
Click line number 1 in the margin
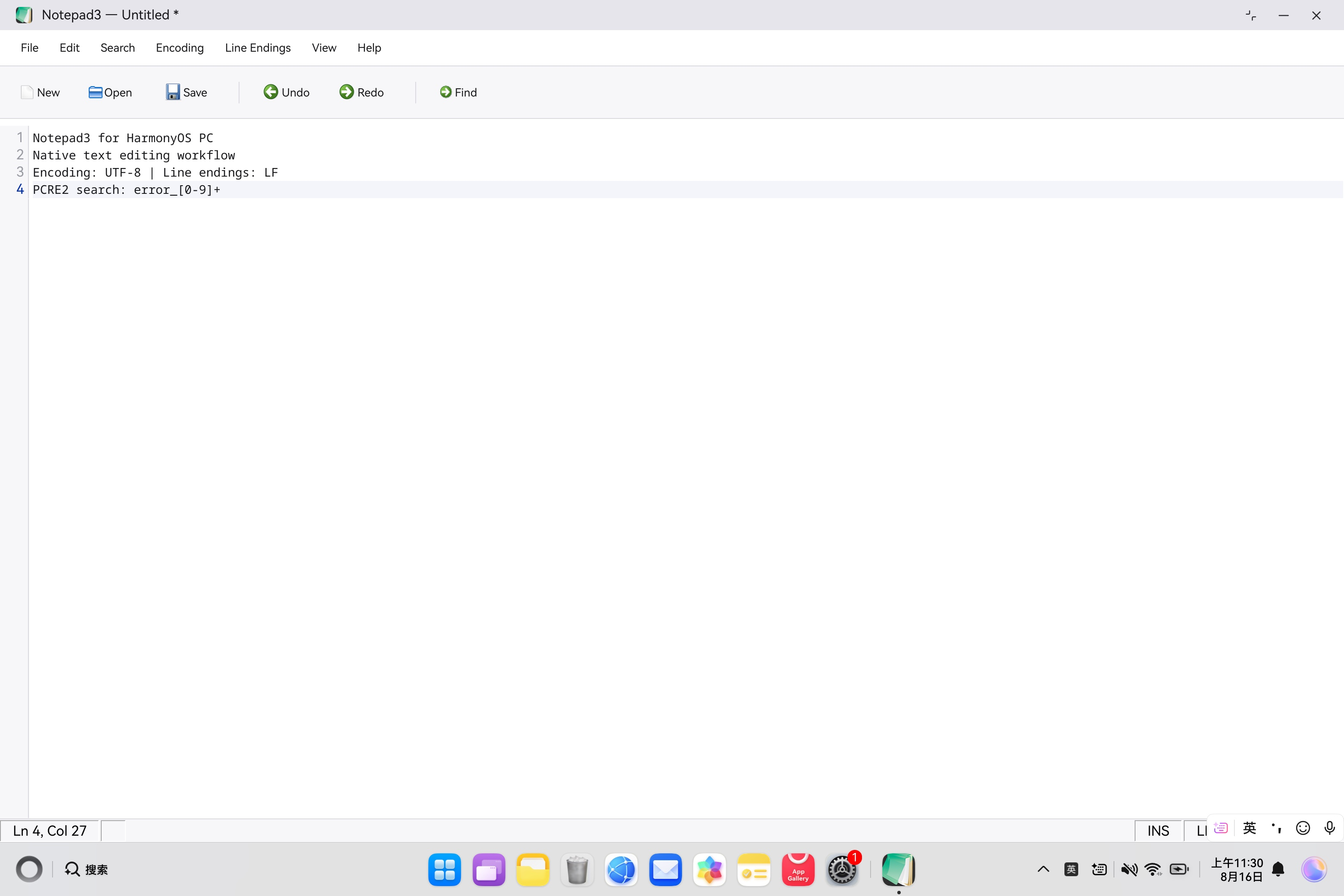[x=20, y=138]
